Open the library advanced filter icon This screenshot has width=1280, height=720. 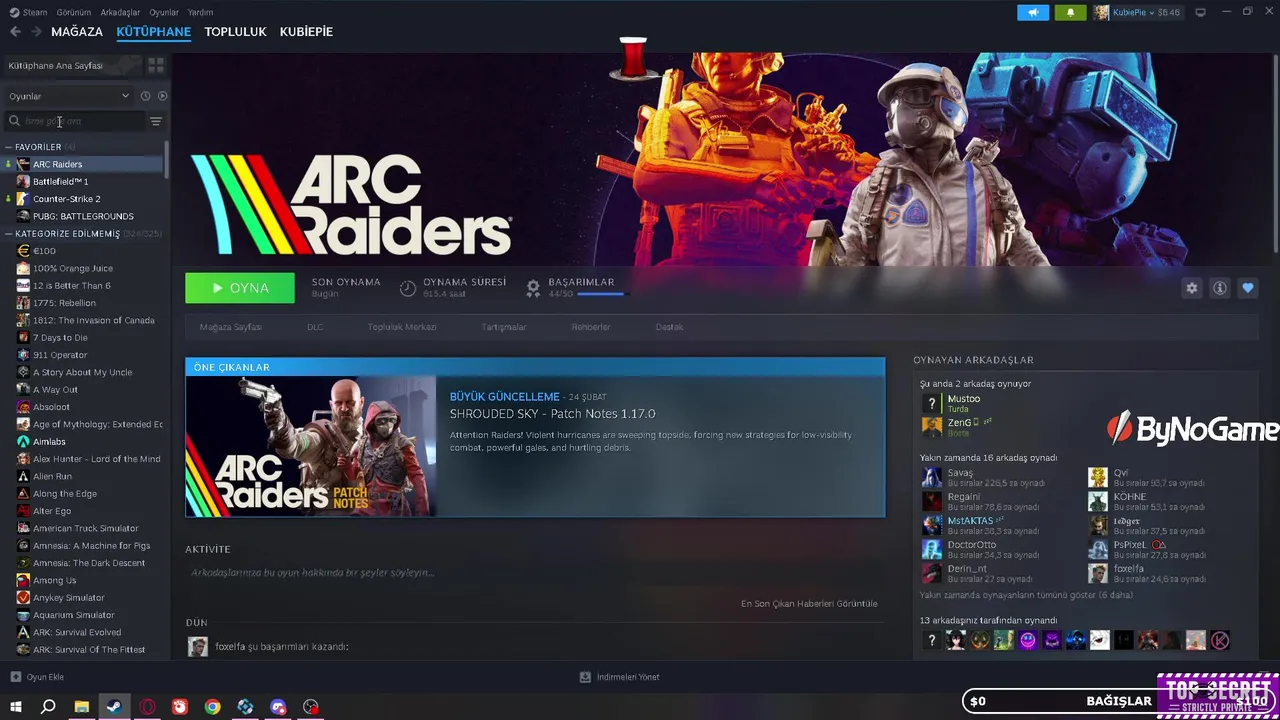[x=156, y=121]
